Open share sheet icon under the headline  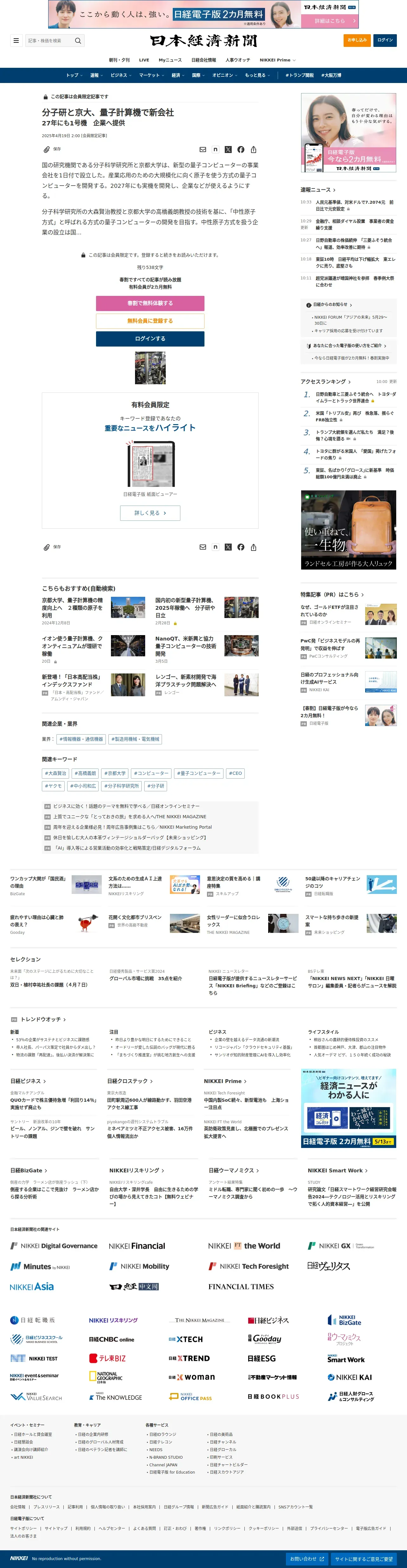254,149
